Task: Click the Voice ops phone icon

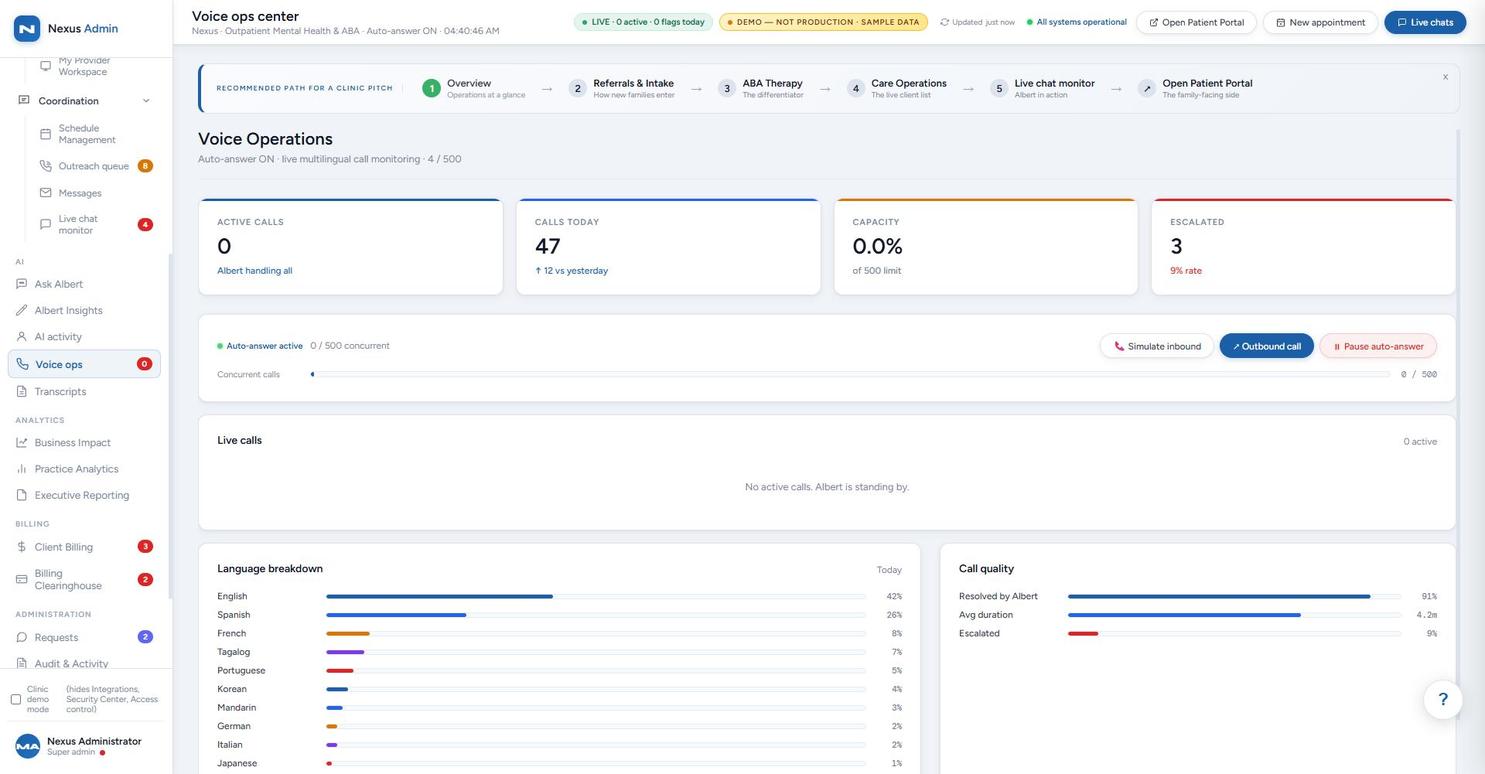Action: pos(22,364)
